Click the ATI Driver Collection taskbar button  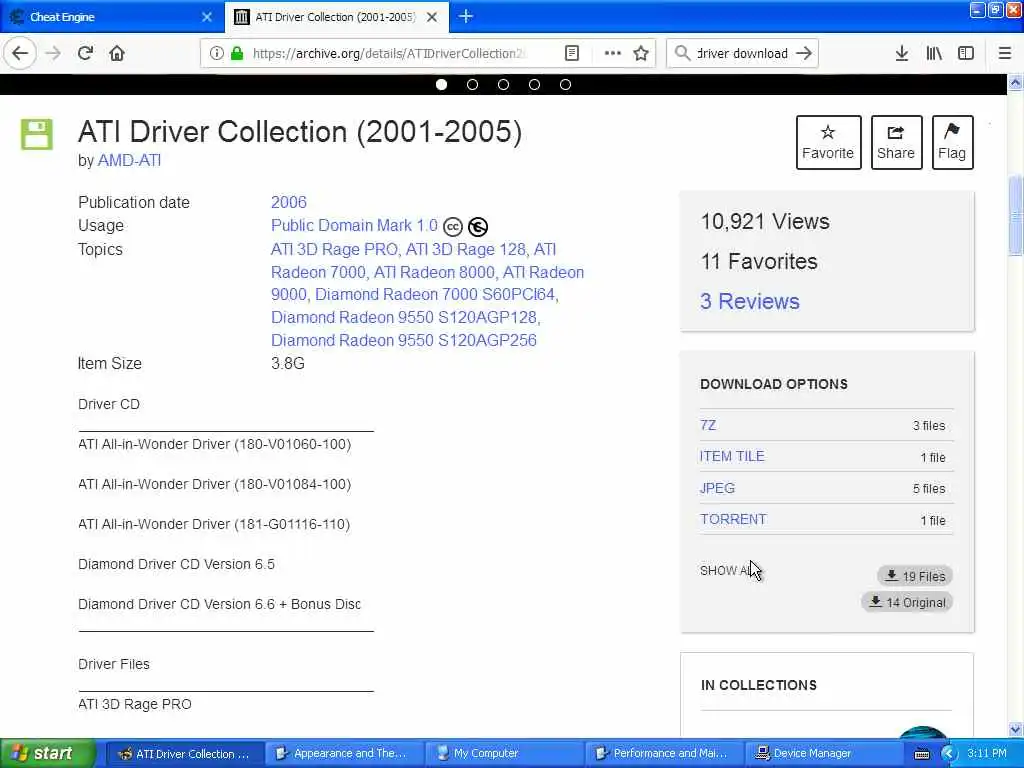(185, 753)
